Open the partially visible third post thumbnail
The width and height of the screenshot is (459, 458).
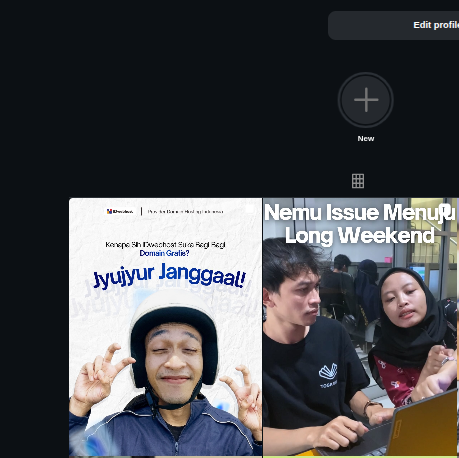(458, 327)
